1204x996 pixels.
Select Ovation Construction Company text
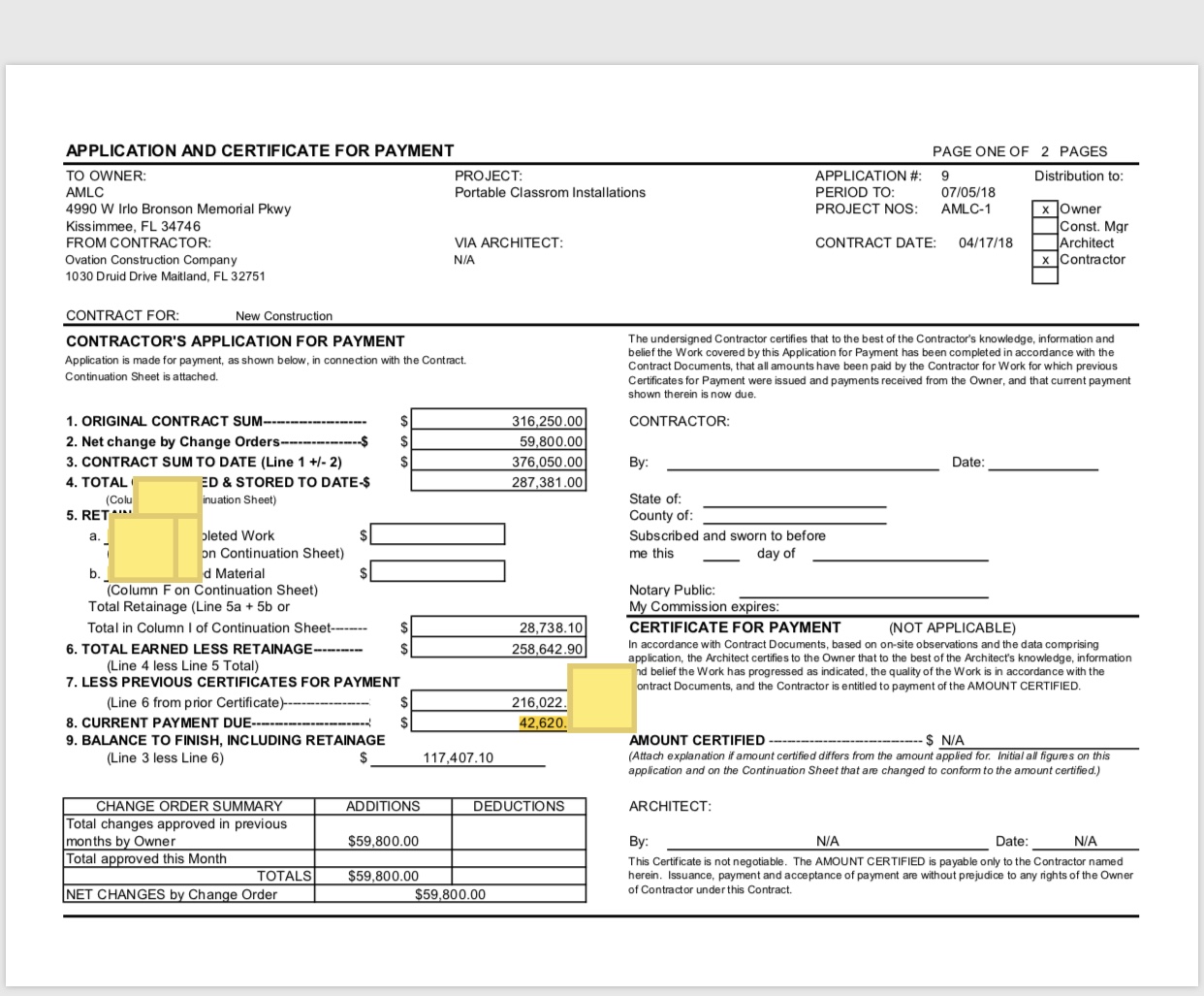(x=151, y=260)
